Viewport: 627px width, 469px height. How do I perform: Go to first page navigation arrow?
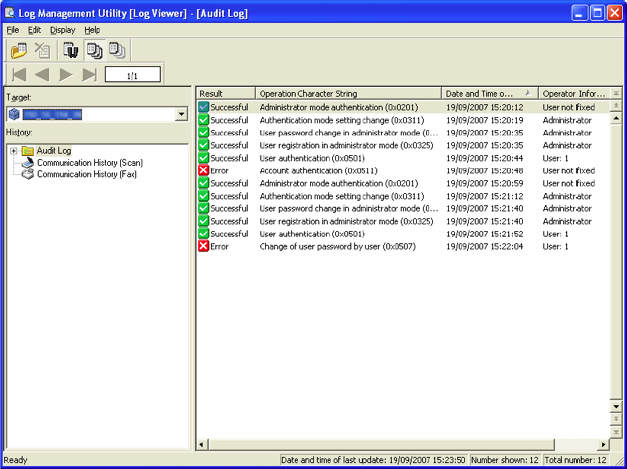point(19,75)
